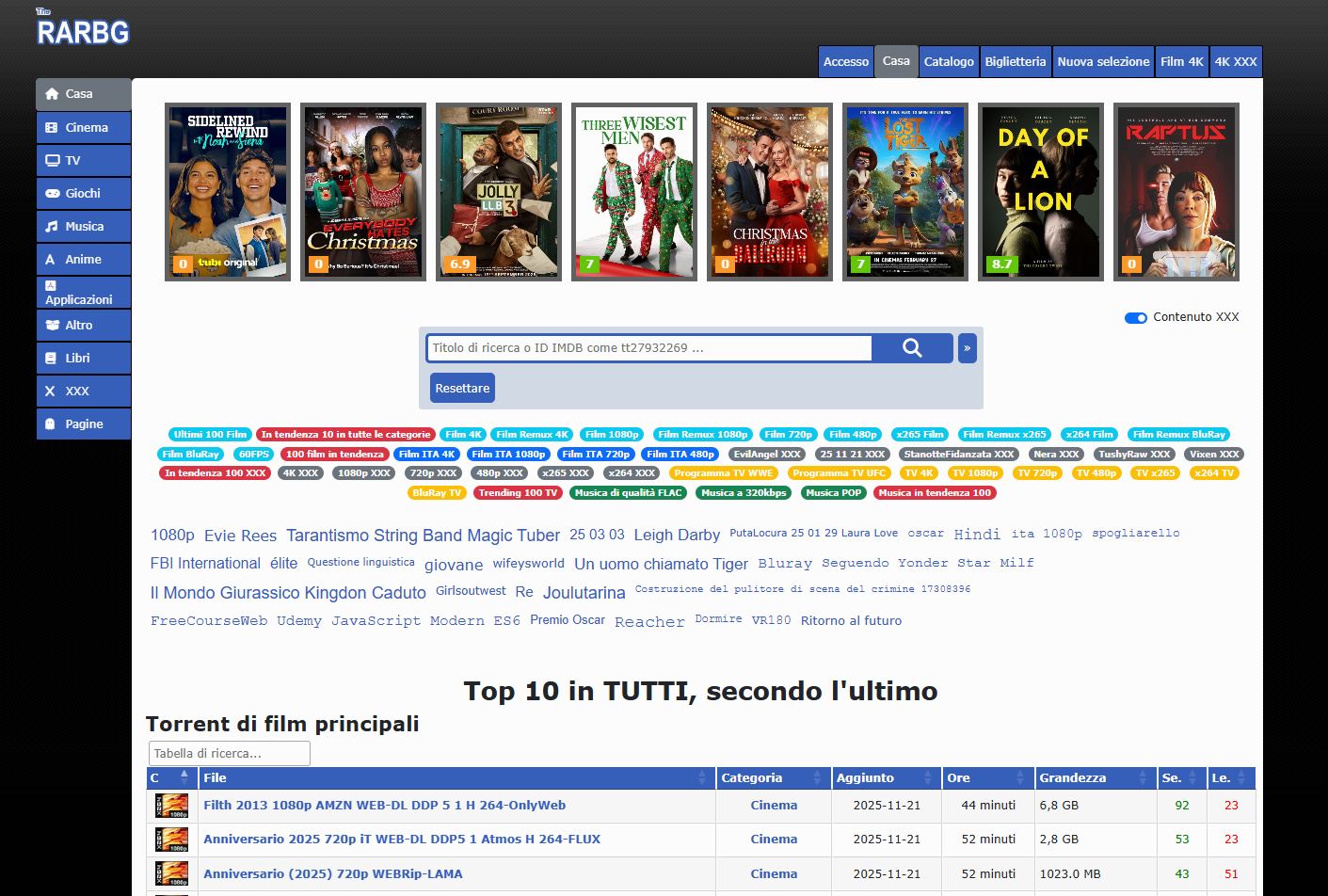Open the book icon for Libri

pyautogui.click(x=52, y=359)
